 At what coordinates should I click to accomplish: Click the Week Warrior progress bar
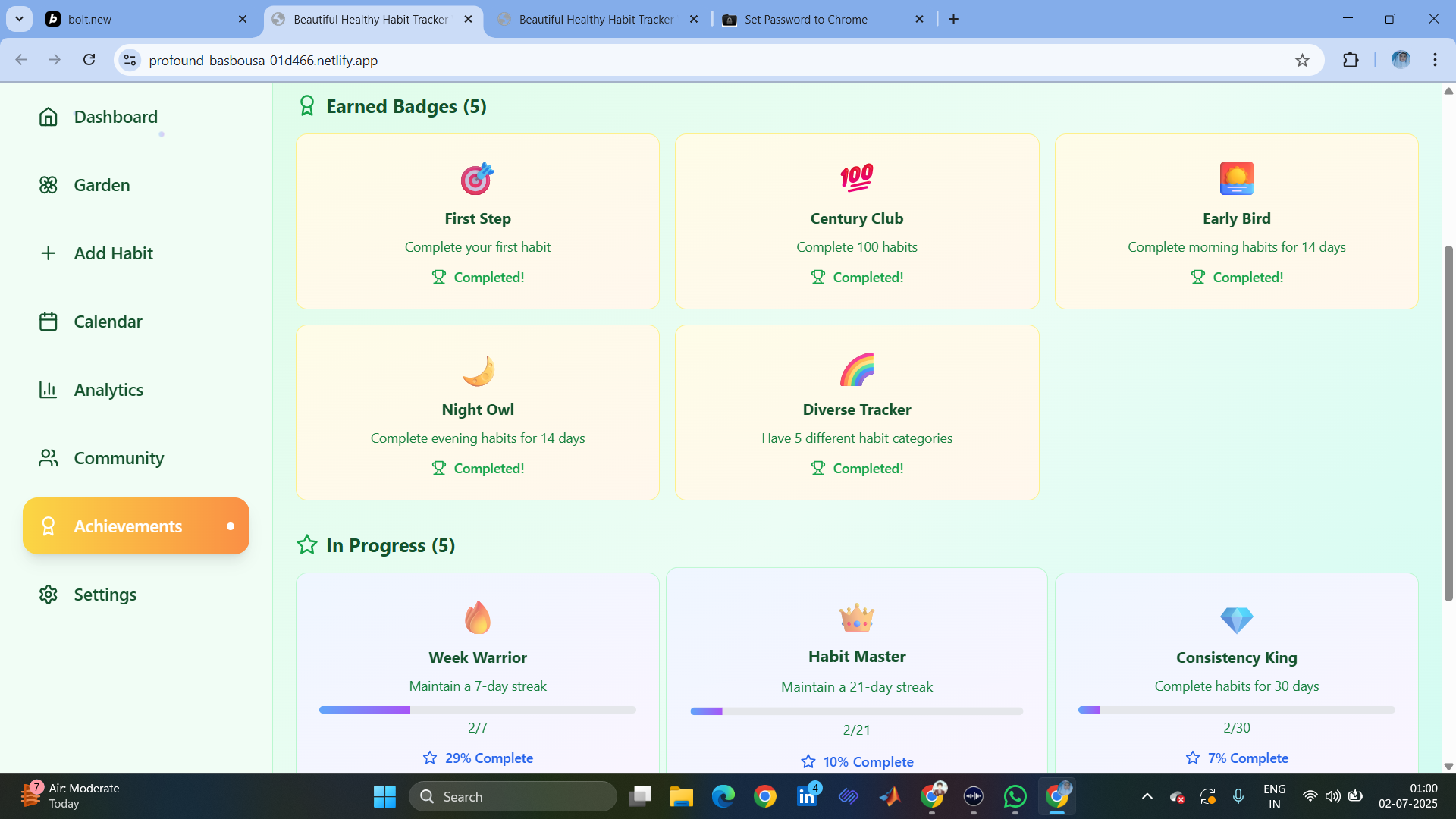[x=478, y=710]
